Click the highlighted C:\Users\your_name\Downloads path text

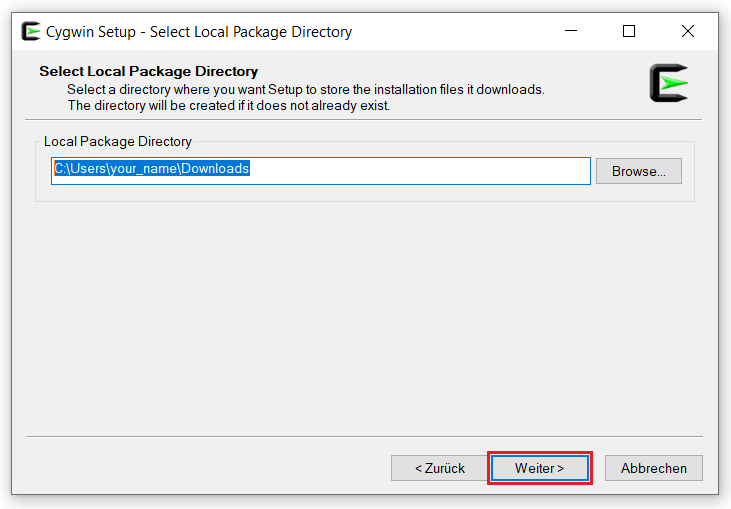pos(151,169)
